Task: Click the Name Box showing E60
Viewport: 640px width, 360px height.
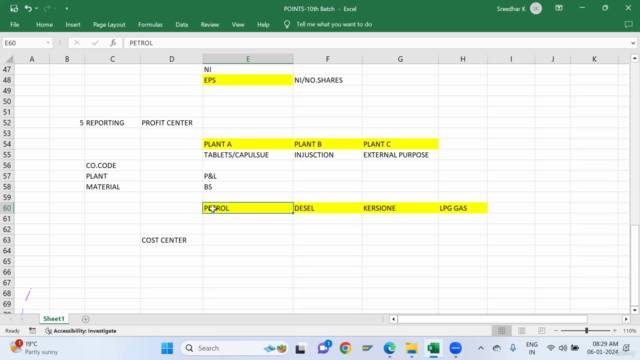Action: coord(24,43)
